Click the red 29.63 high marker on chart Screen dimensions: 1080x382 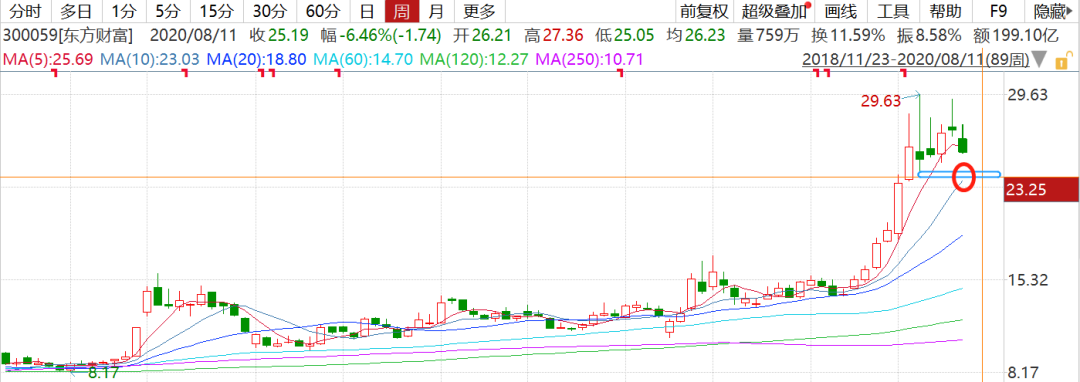pyautogui.click(x=881, y=101)
